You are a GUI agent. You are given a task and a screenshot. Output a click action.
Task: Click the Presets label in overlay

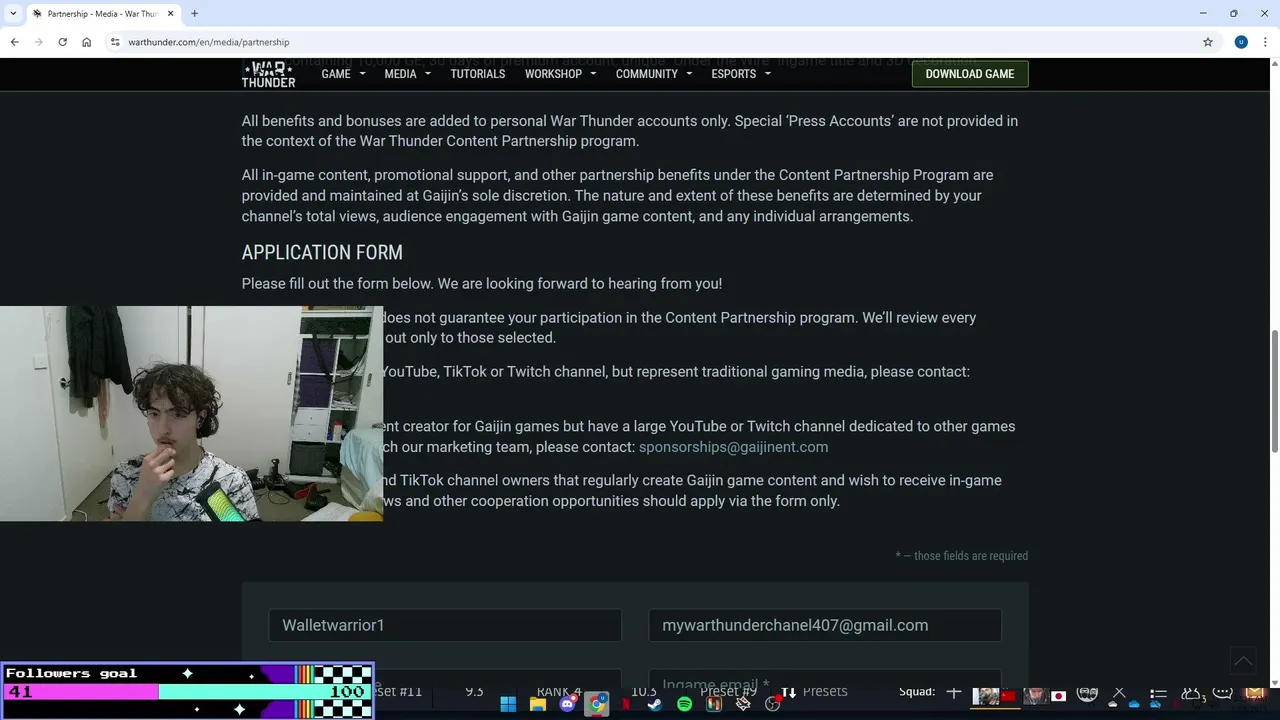click(825, 691)
